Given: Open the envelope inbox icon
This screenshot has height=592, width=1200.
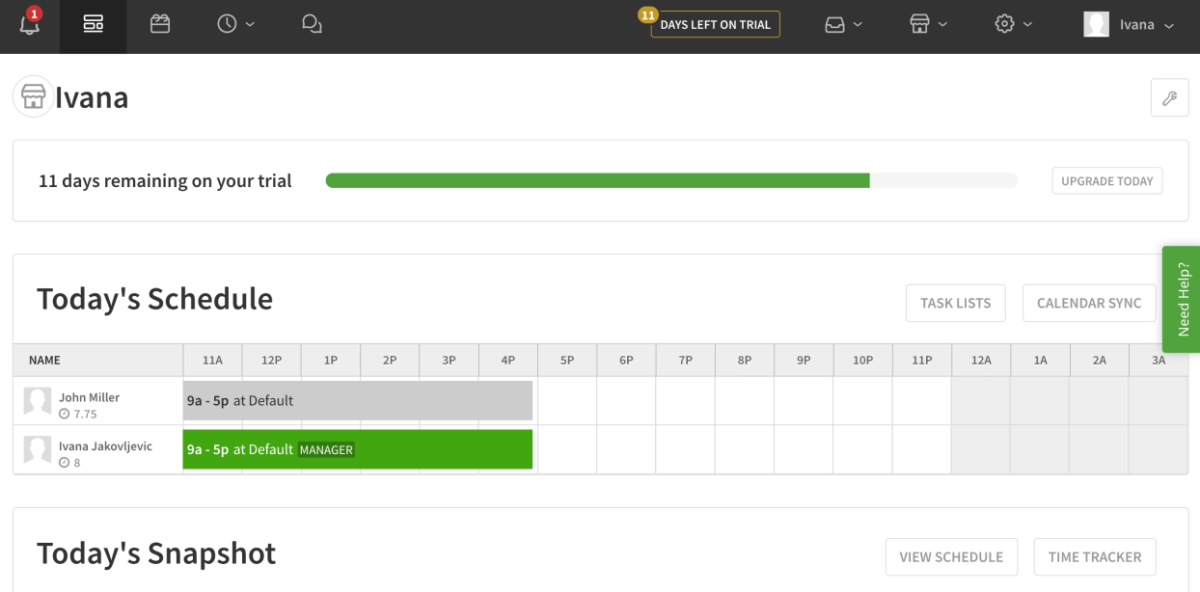Looking at the screenshot, I should tap(843, 24).
